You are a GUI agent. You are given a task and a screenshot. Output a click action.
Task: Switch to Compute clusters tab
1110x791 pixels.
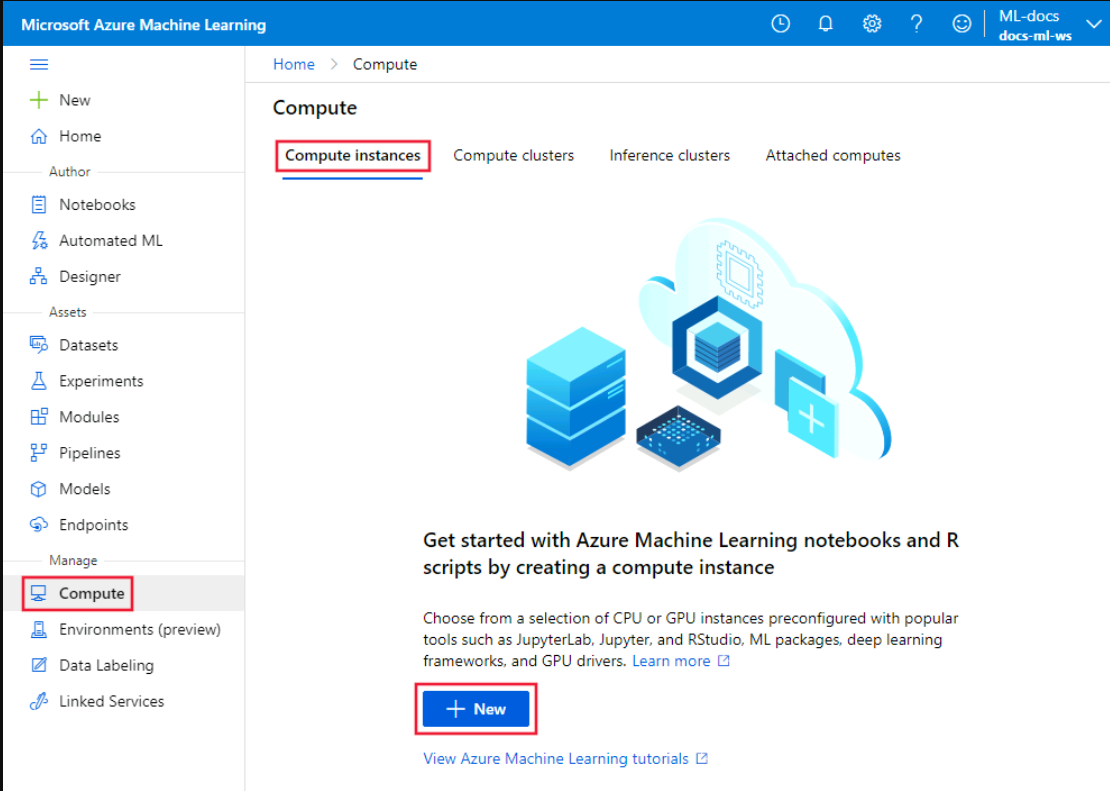click(513, 156)
